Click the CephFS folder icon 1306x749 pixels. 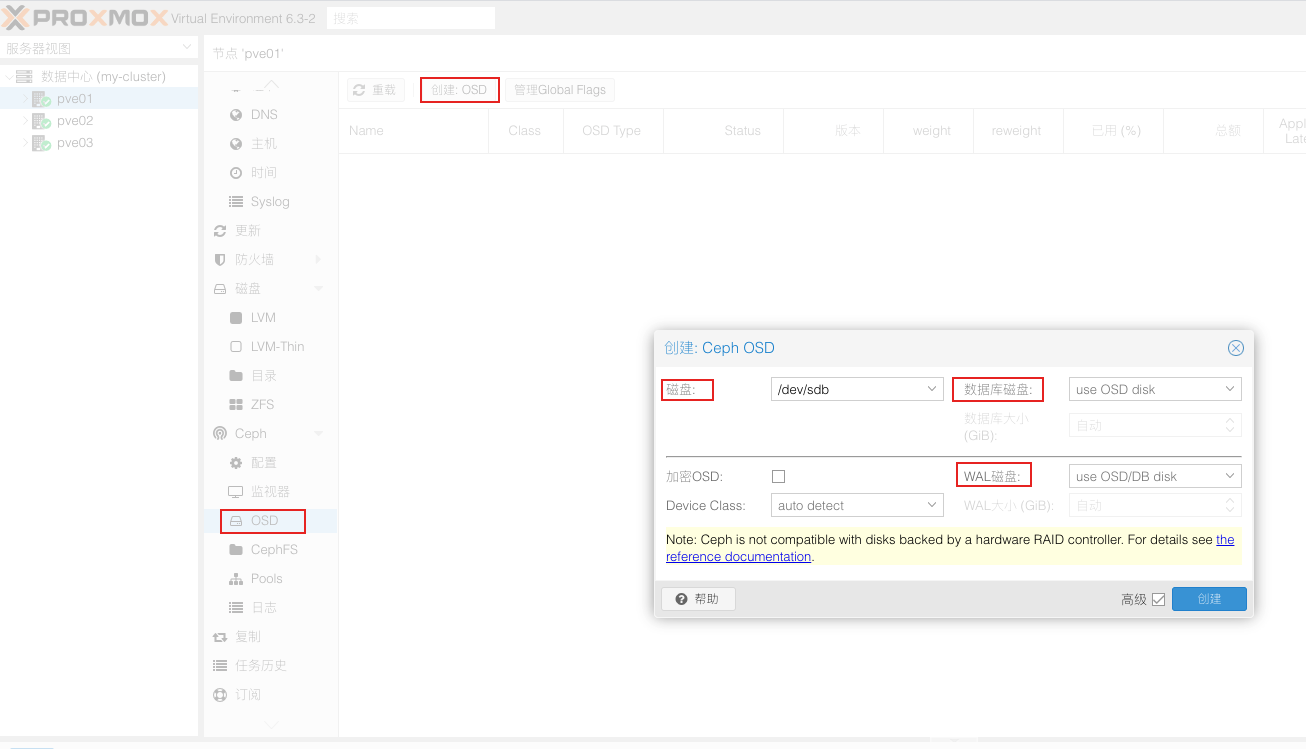pos(236,550)
